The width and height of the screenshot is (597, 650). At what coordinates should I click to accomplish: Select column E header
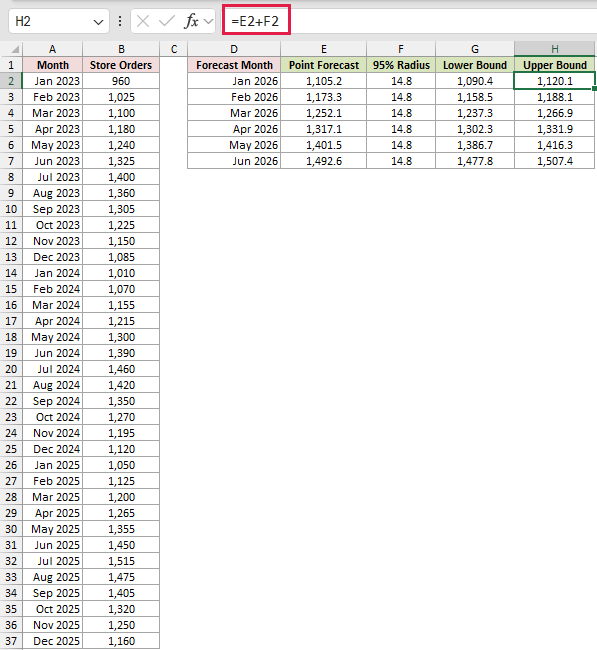(324, 49)
